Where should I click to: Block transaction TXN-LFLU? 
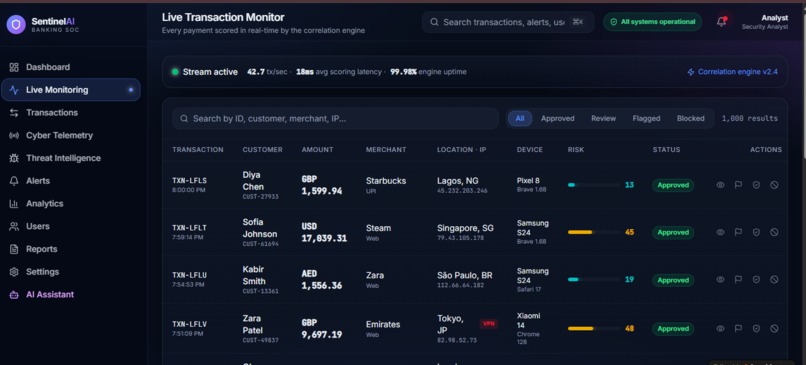pos(774,280)
